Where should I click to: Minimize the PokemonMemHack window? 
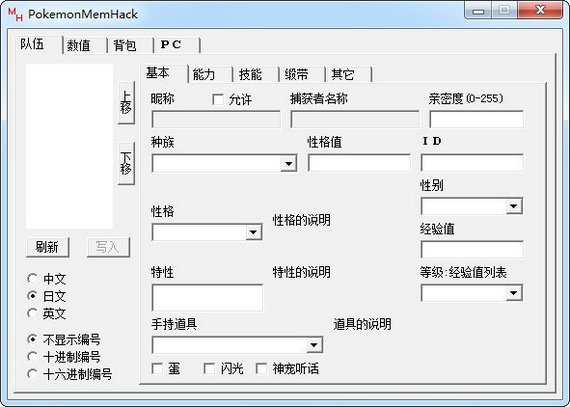coord(478,11)
